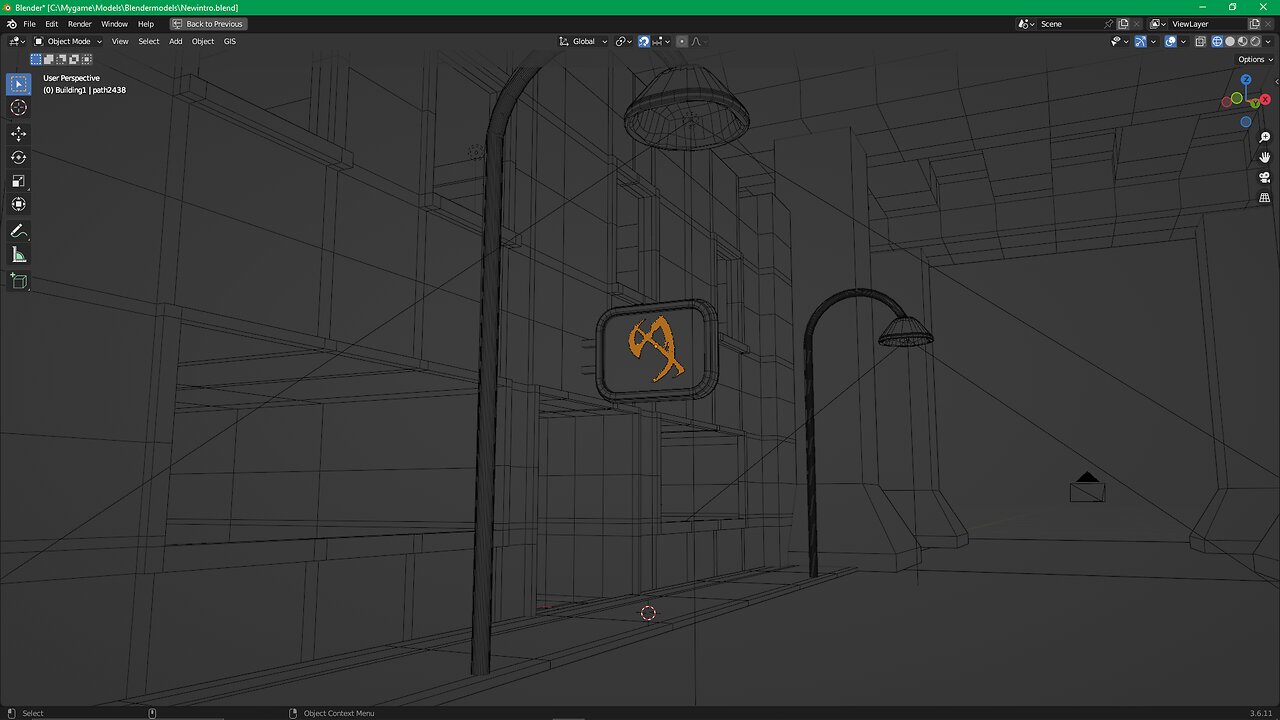Click the Pan view hand icon
The height and width of the screenshot is (720, 1280).
(x=1265, y=157)
